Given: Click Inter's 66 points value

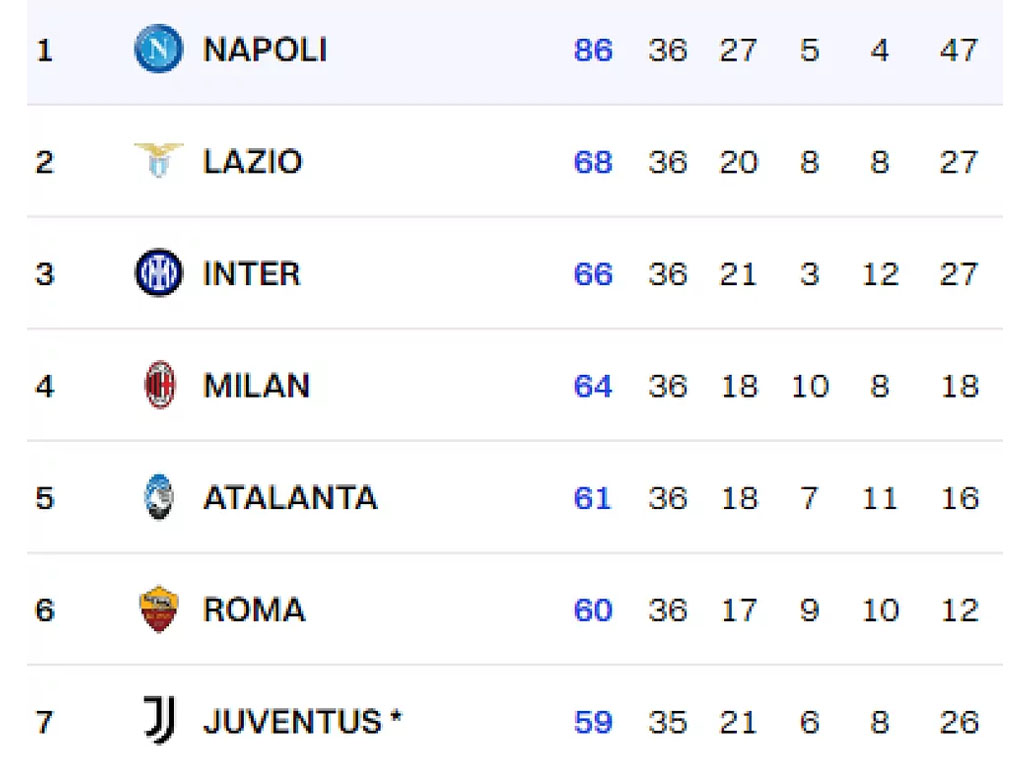Looking at the screenshot, I should (x=593, y=274).
